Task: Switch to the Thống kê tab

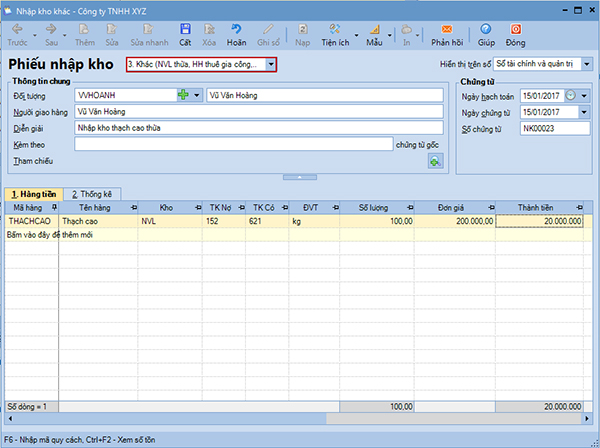Action: click(x=90, y=193)
